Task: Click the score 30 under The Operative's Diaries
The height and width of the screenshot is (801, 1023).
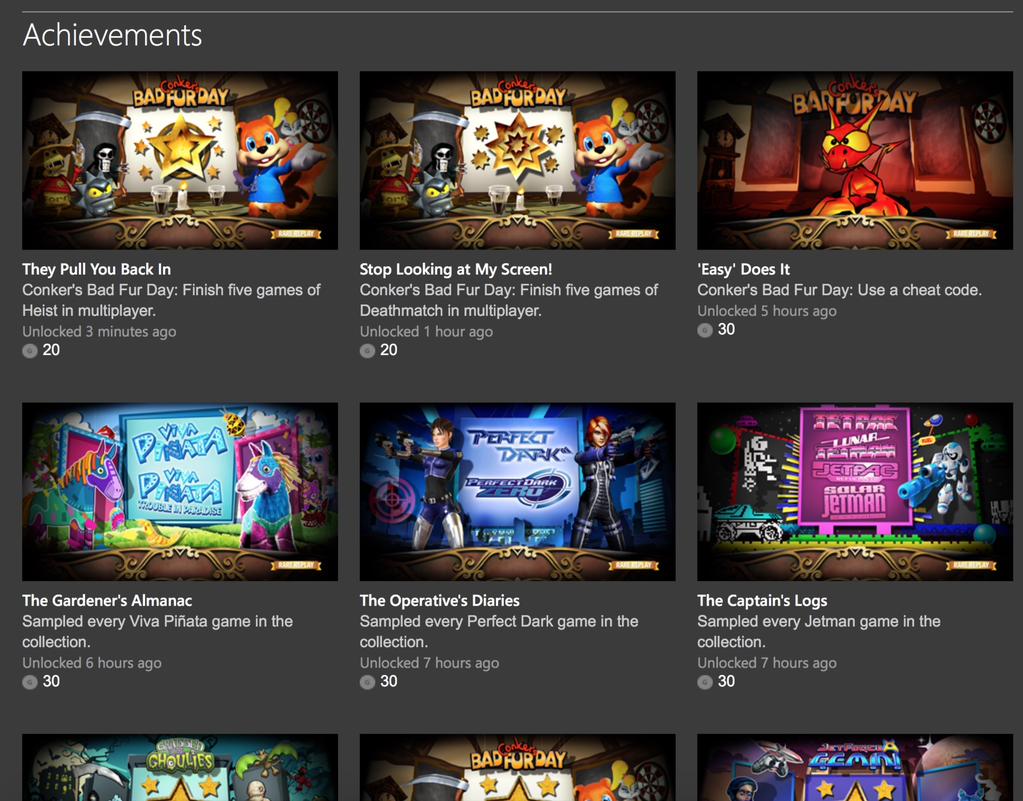Action: click(x=389, y=682)
